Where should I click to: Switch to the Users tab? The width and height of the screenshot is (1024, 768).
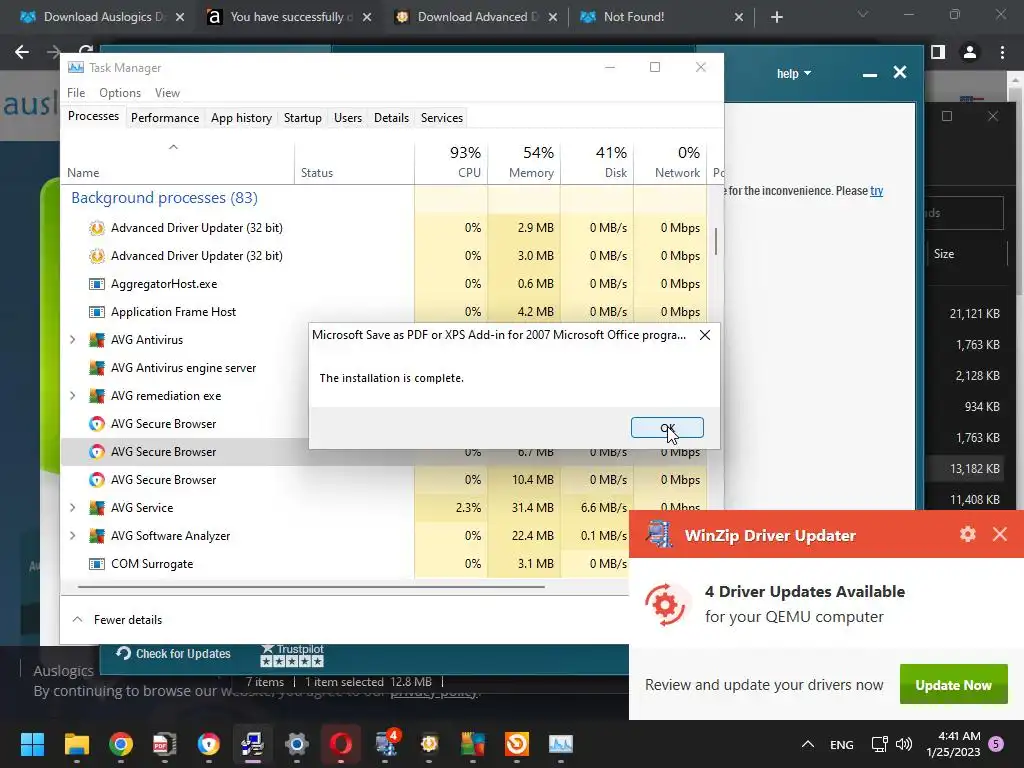[x=347, y=118]
